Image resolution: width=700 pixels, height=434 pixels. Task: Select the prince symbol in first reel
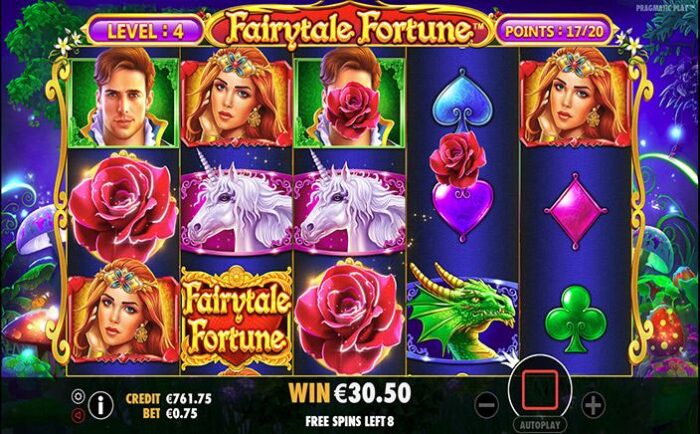(x=124, y=97)
